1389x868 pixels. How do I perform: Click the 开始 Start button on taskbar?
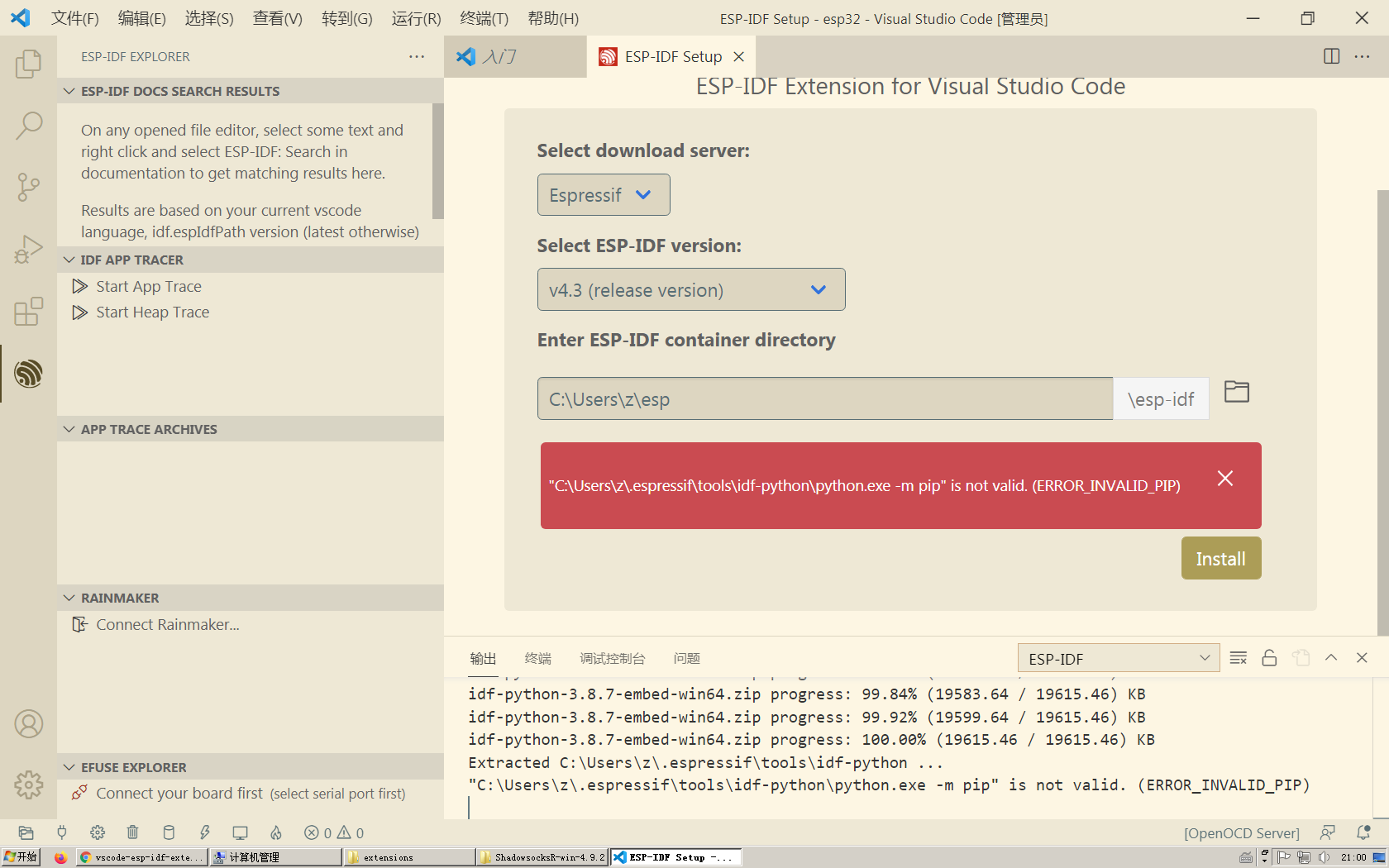coord(21,857)
